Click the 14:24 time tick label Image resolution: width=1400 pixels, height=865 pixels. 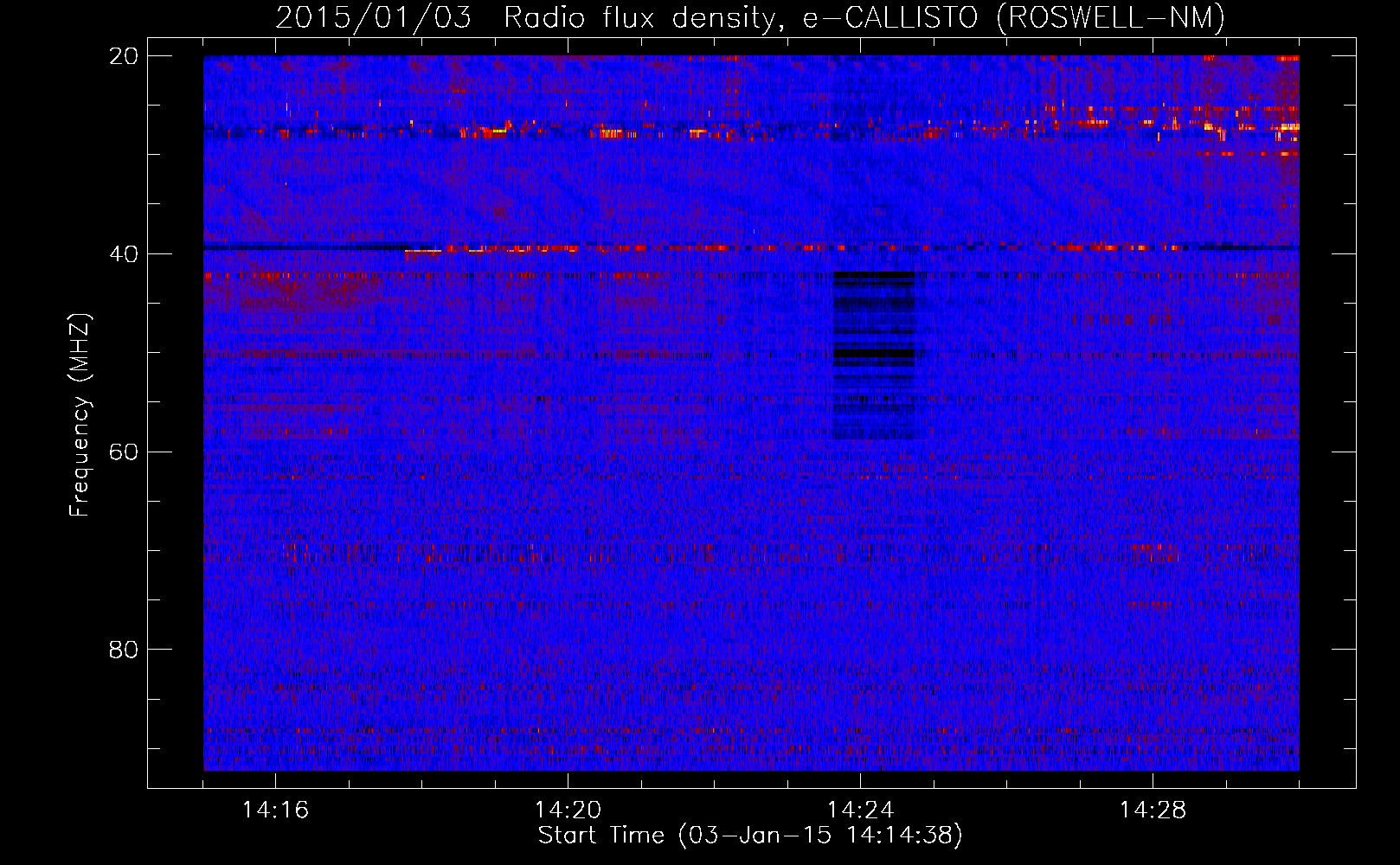click(860, 811)
